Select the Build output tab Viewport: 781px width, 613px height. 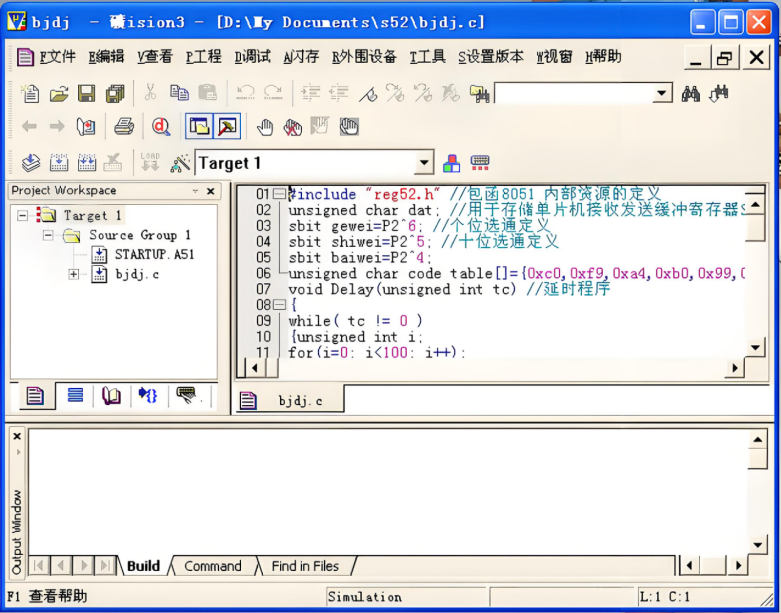[x=143, y=566]
